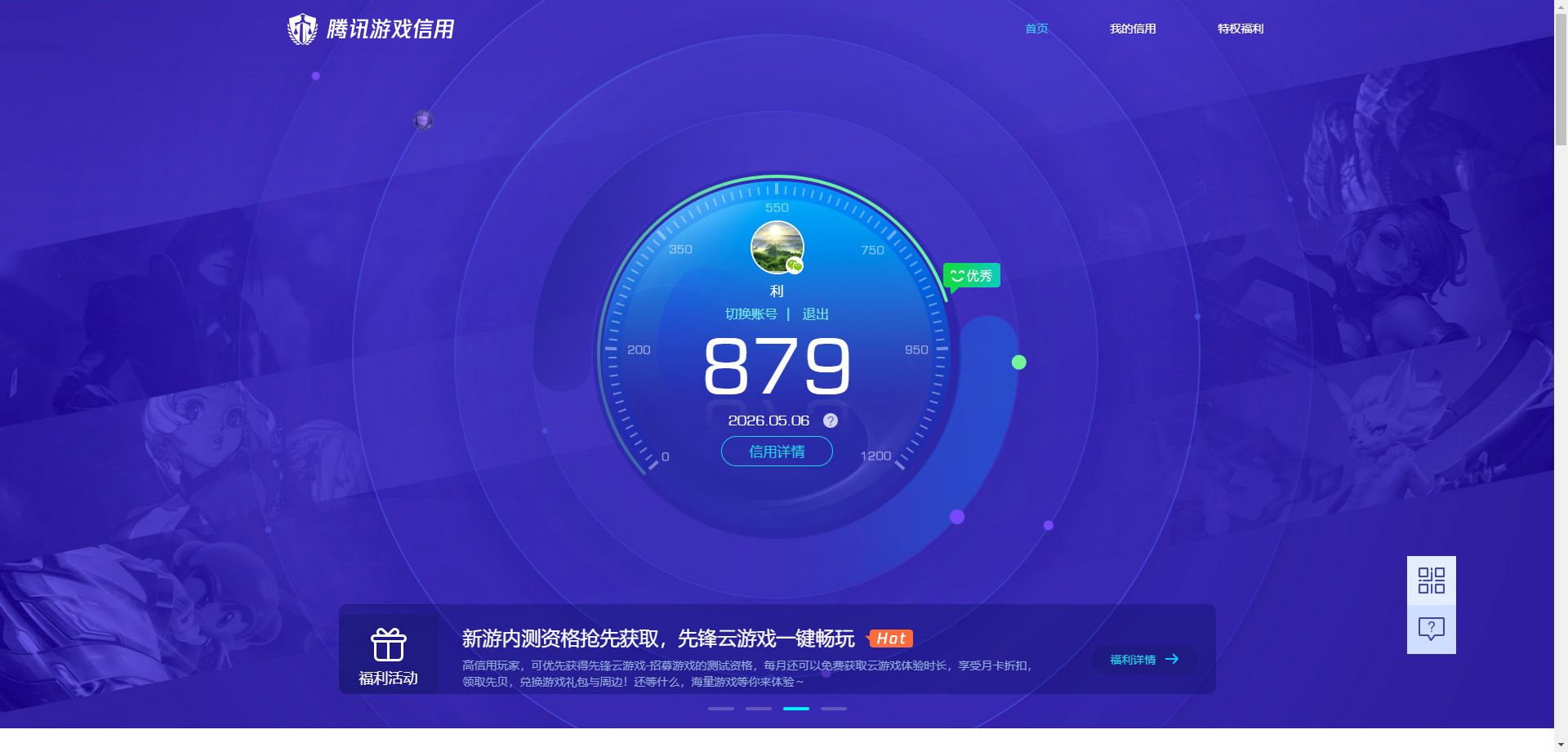Click the arrow icon beside 福利详情

[x=1172, y=659]
